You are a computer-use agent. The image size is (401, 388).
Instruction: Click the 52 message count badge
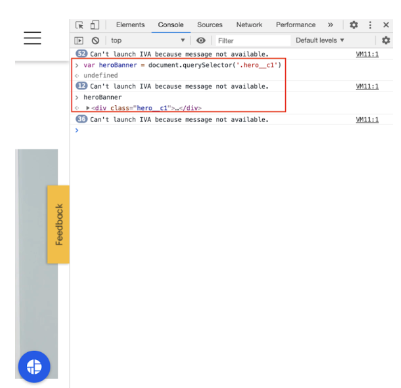(81, 54)
